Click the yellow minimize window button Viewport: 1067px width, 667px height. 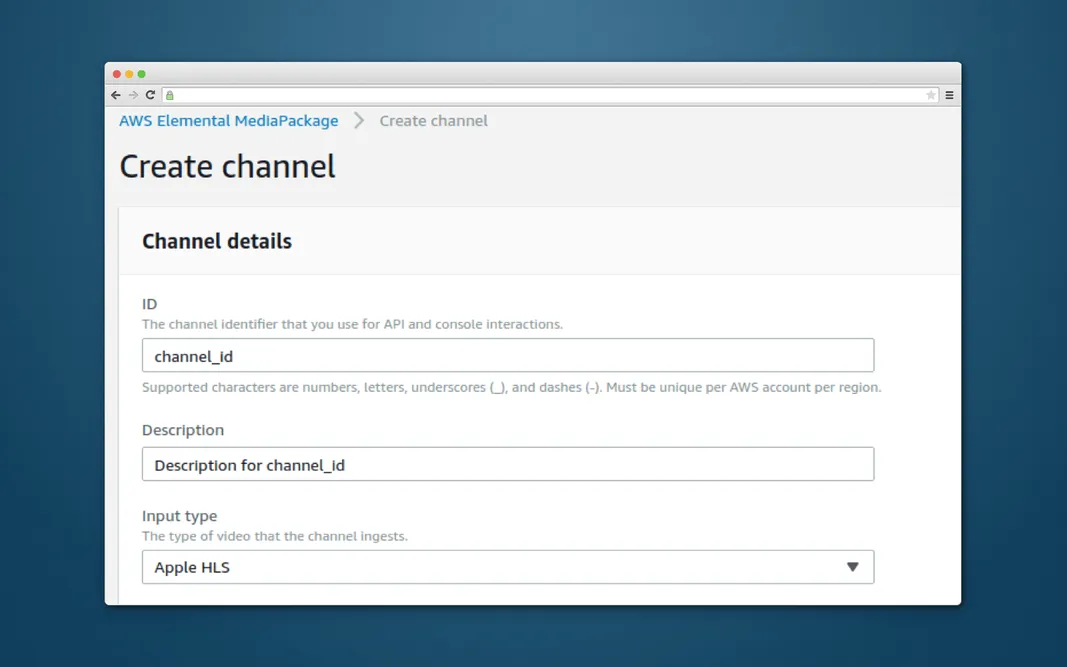(x=129, y=74)
